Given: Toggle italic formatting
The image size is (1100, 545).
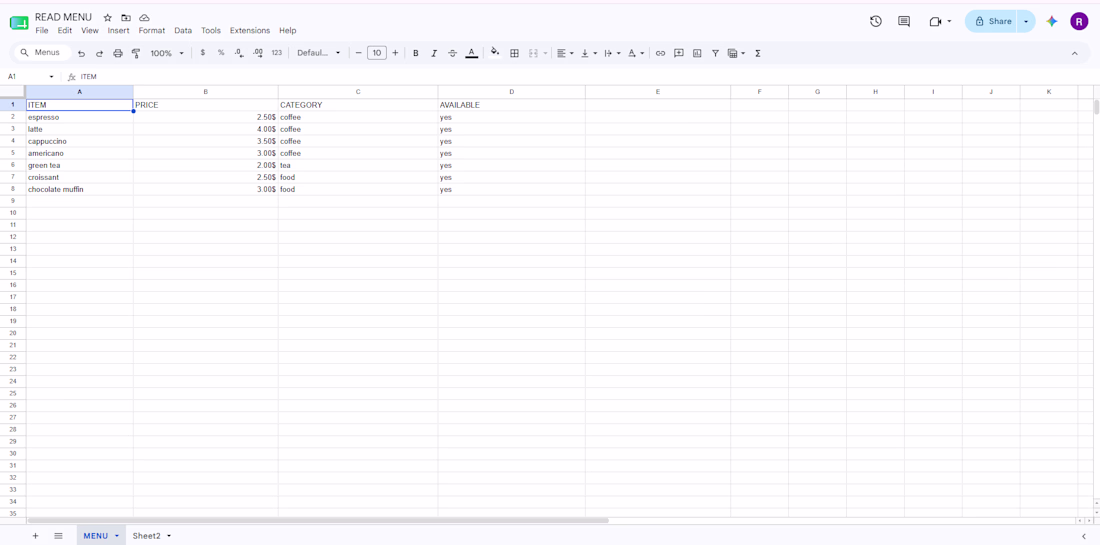Looking at the screenshot, I should [x=434, y=53].
